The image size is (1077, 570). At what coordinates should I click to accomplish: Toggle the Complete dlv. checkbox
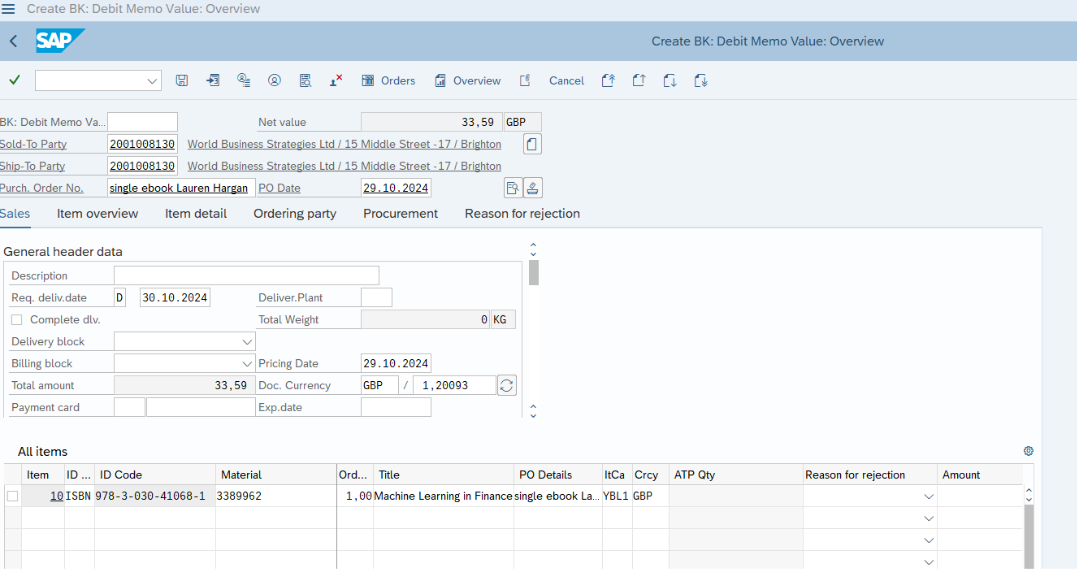(16, 319)
